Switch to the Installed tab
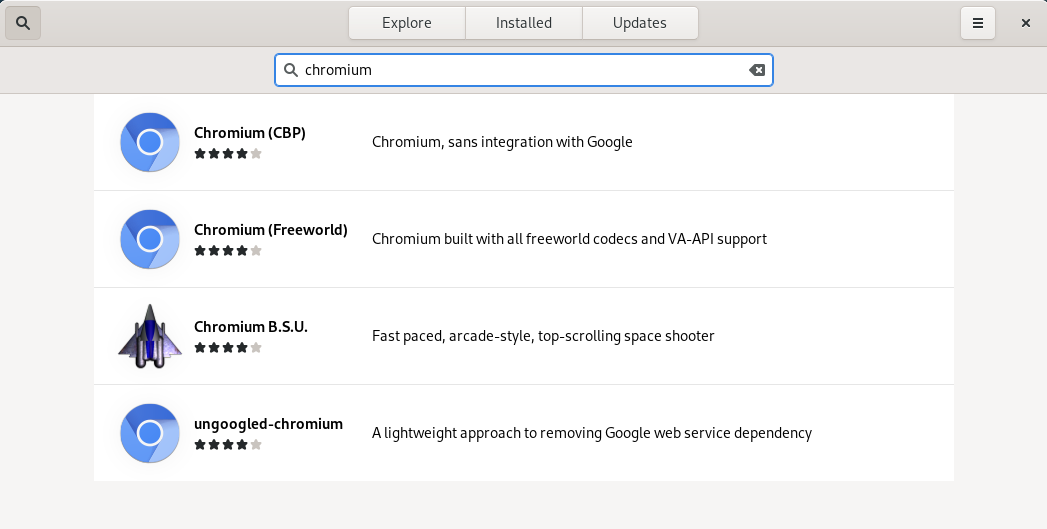This screenshot has width=1047, height=529. coord(524,23)
